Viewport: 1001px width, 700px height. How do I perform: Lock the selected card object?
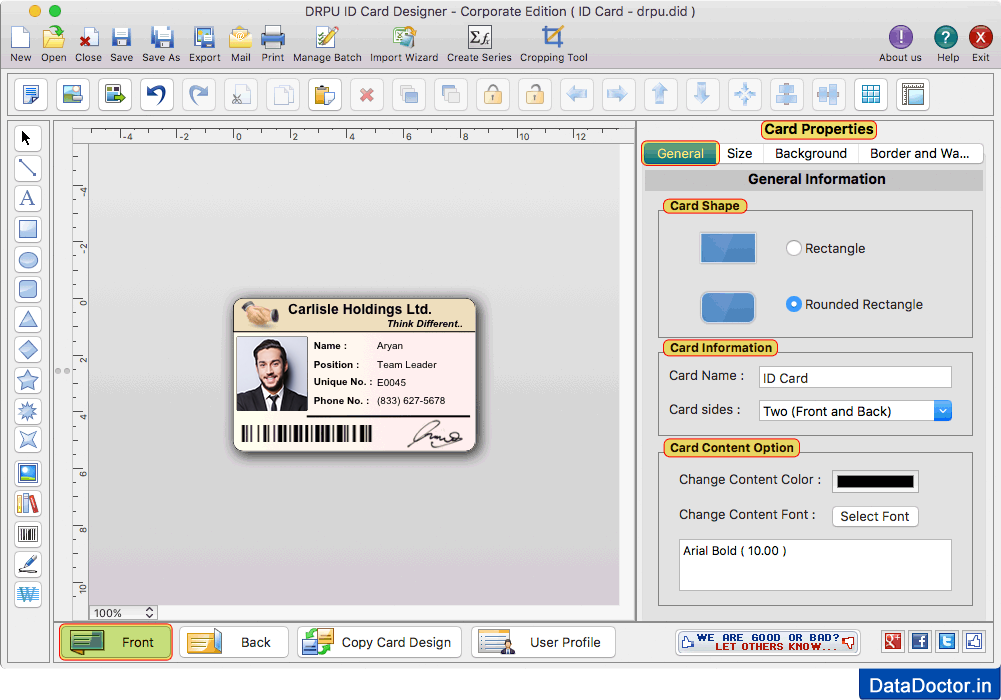coord(494,94)
